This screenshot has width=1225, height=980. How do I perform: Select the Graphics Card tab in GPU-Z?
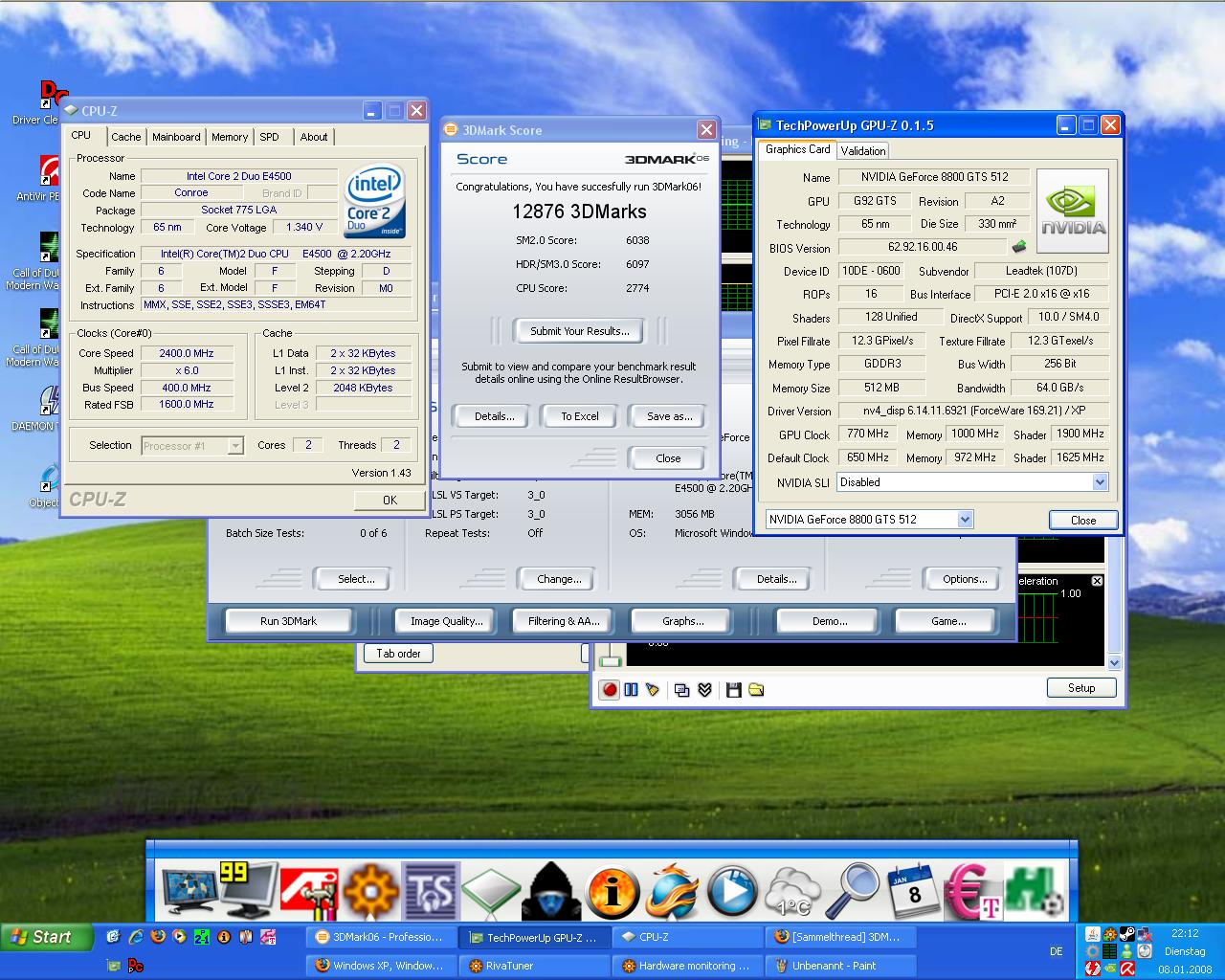coord(798,149)
